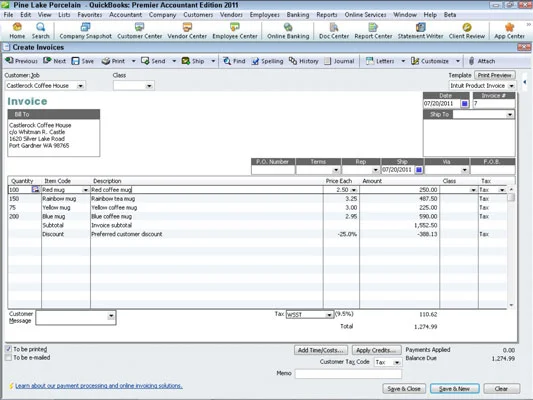Image resolution: width=533 pixels, height=400 pixels.
Task: Click Save & Close
Action: (404, 389)
